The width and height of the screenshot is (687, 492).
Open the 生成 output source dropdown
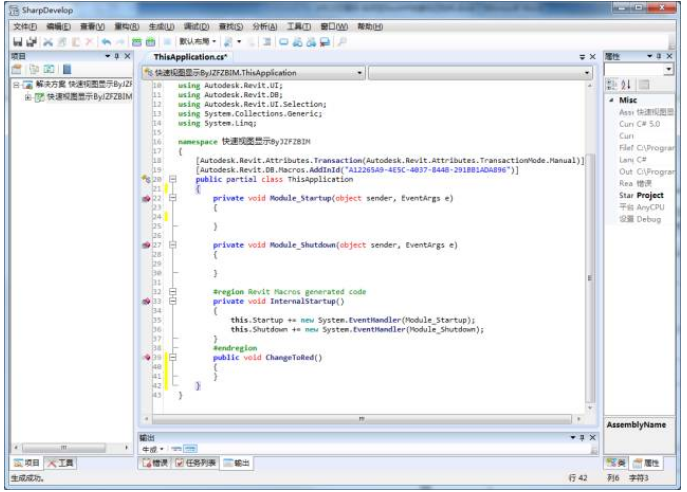[153, 449]
